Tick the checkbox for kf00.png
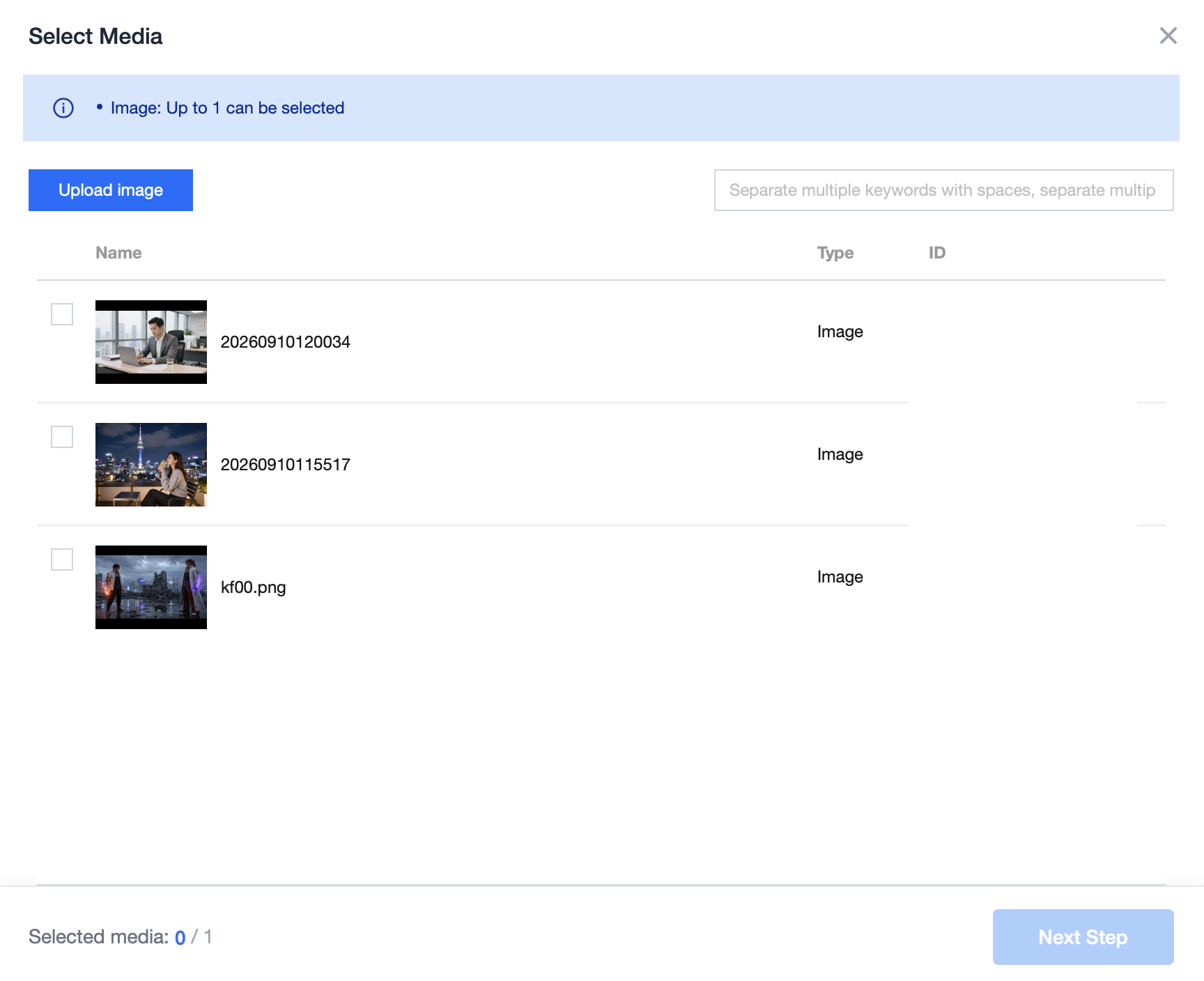 coord(62,559)
